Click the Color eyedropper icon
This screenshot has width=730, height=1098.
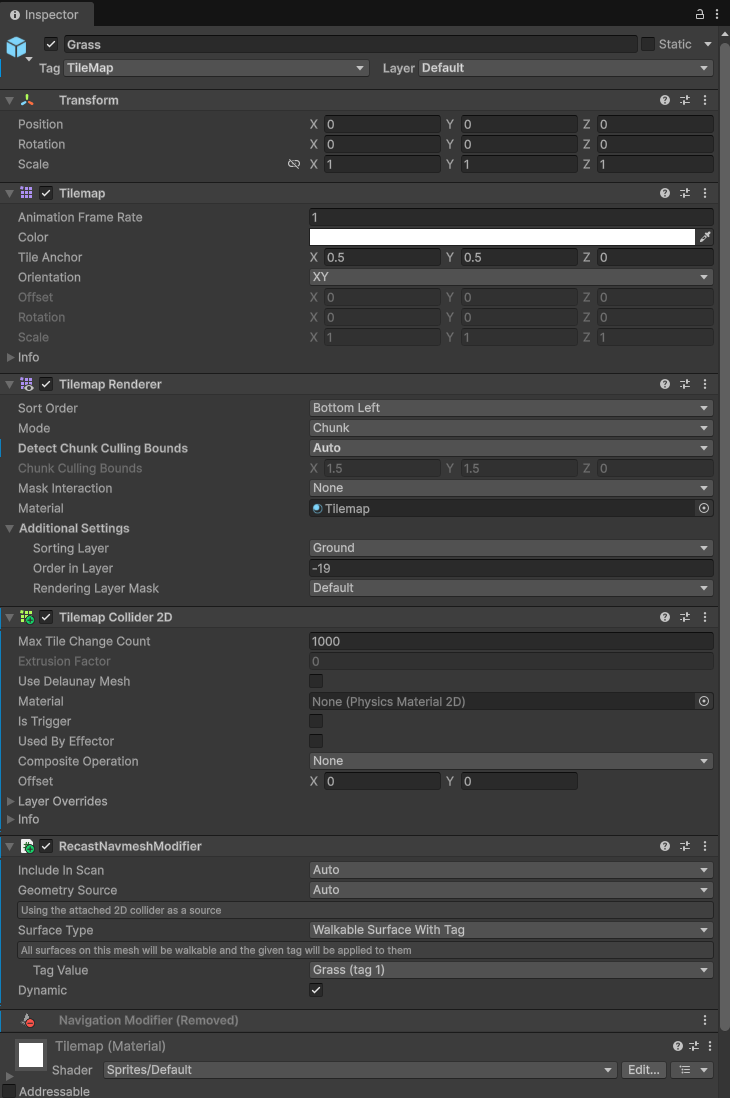point(705,237)
